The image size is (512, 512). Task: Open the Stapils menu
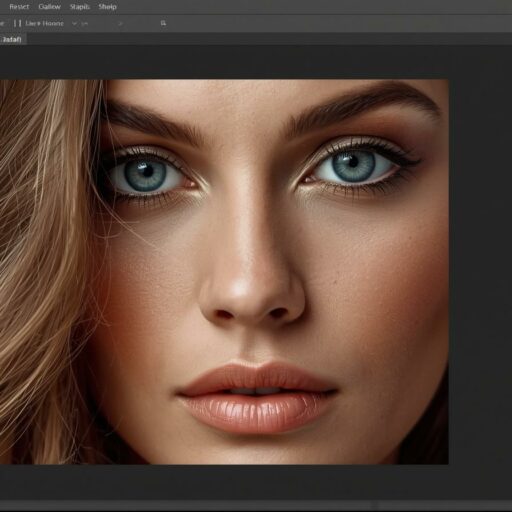[80, 7]
